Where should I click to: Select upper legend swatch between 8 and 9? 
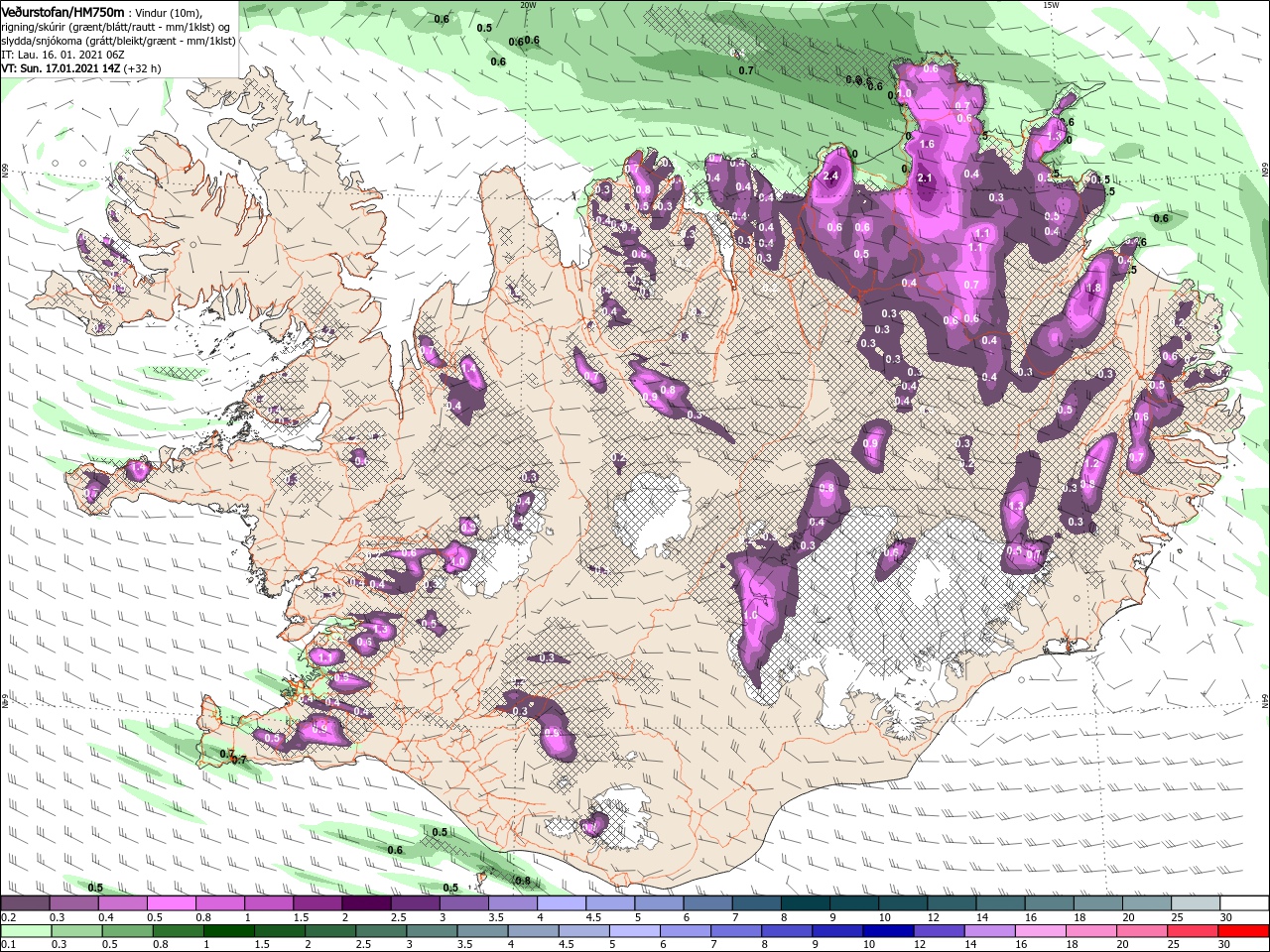806,903
